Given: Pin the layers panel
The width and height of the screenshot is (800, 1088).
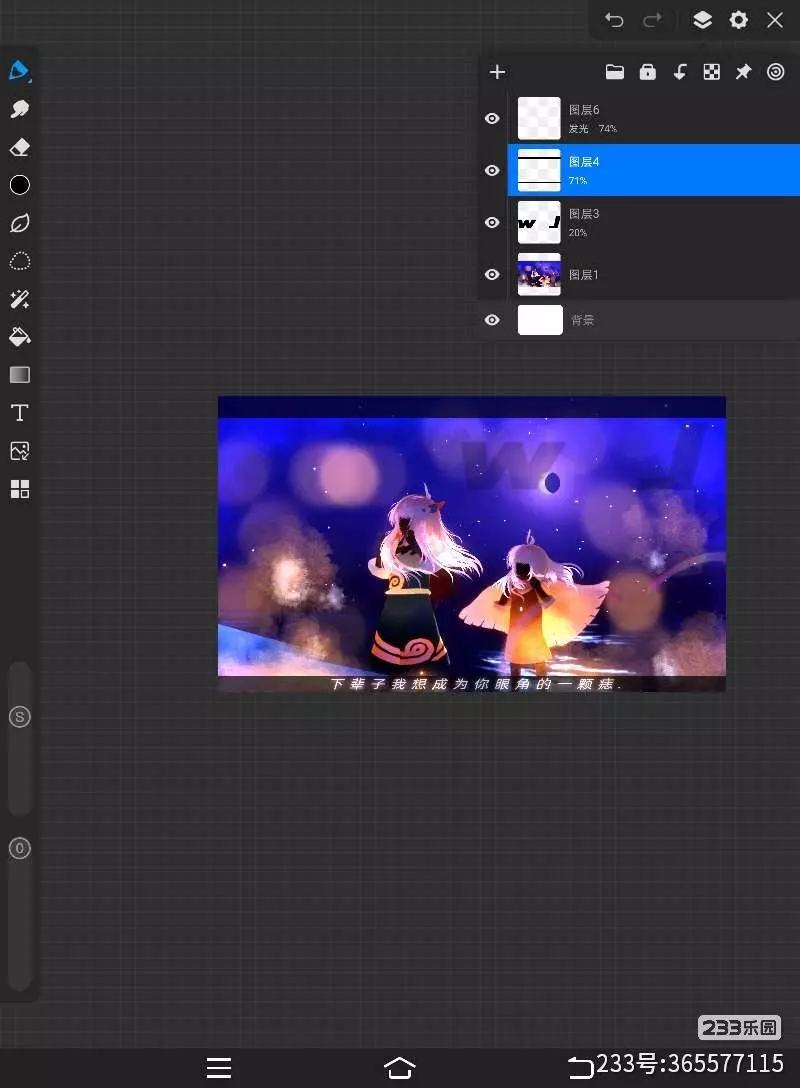Looking at the screenshot, I should tap(744, 72).
